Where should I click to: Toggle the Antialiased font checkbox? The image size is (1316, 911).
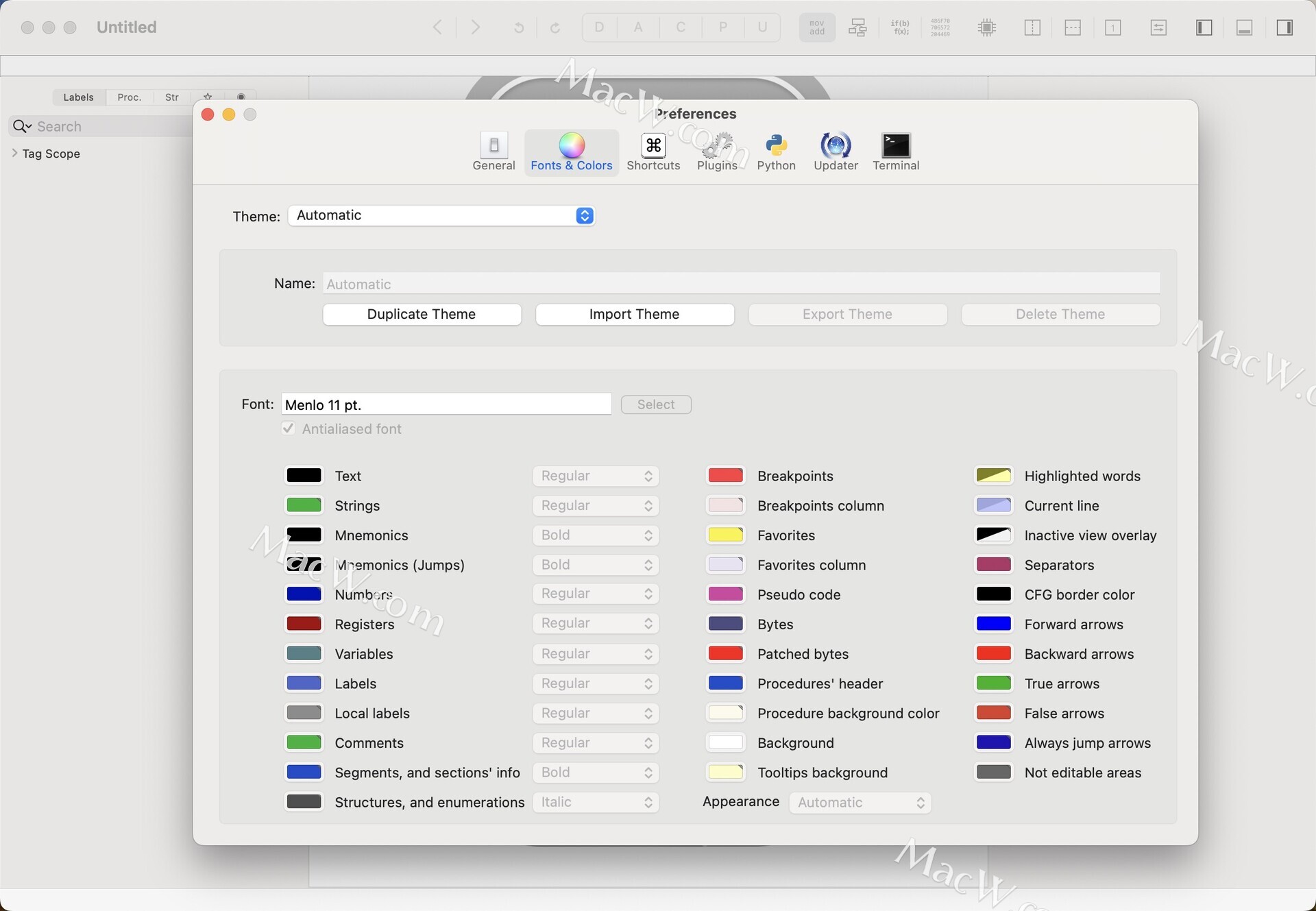click(x=289, y=428)
